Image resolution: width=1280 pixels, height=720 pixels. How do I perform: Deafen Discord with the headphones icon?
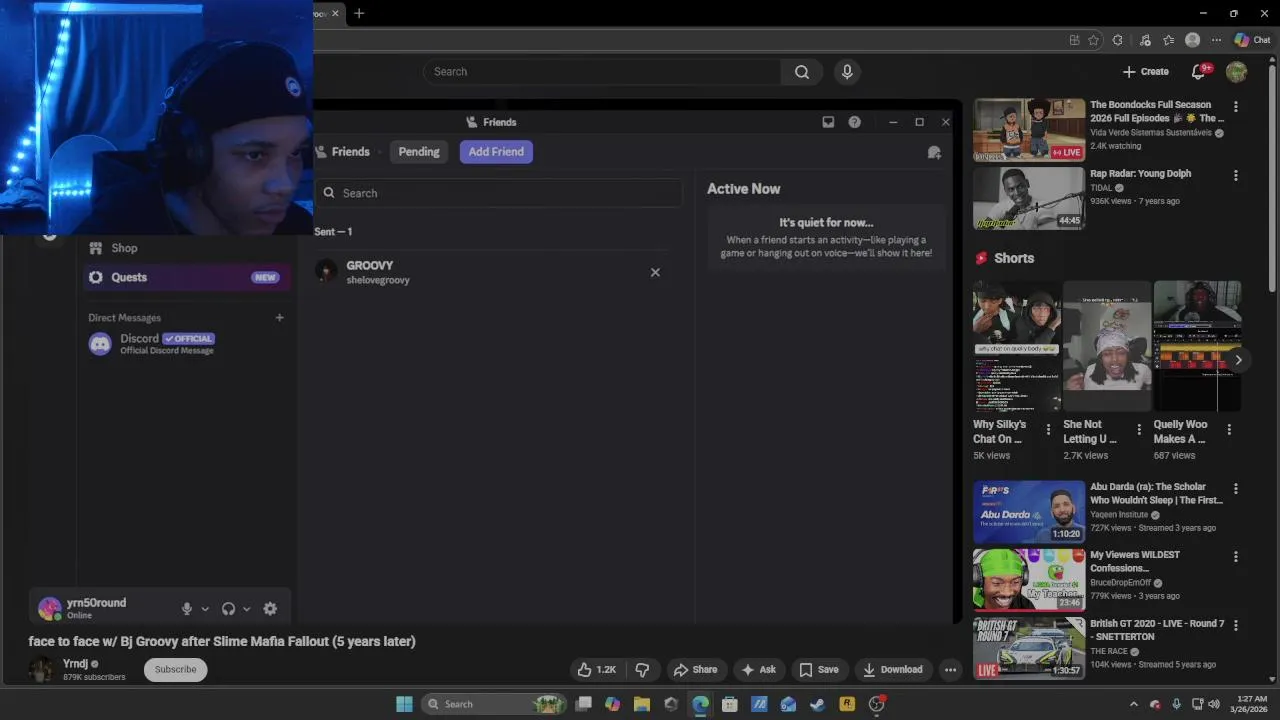click(228, 608)
